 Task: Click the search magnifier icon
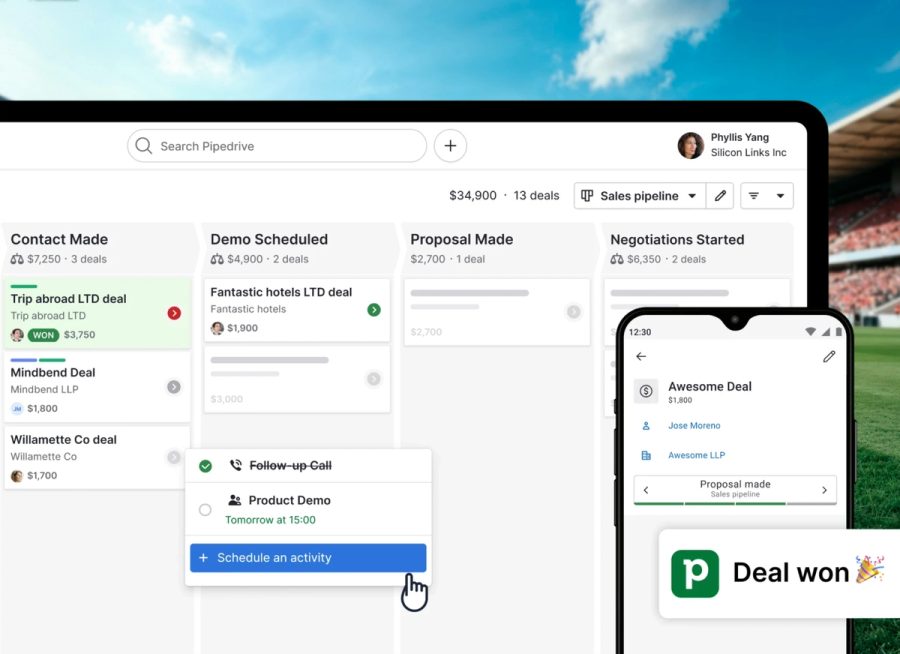143,146
